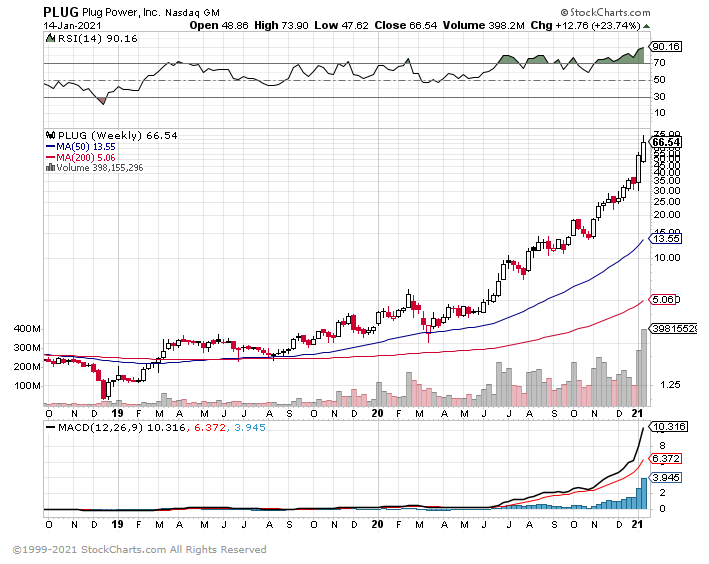The width and height of the screenshot is (709, 564).
Task: Click year 19 label under MACD panel
Action: point(117,524)
